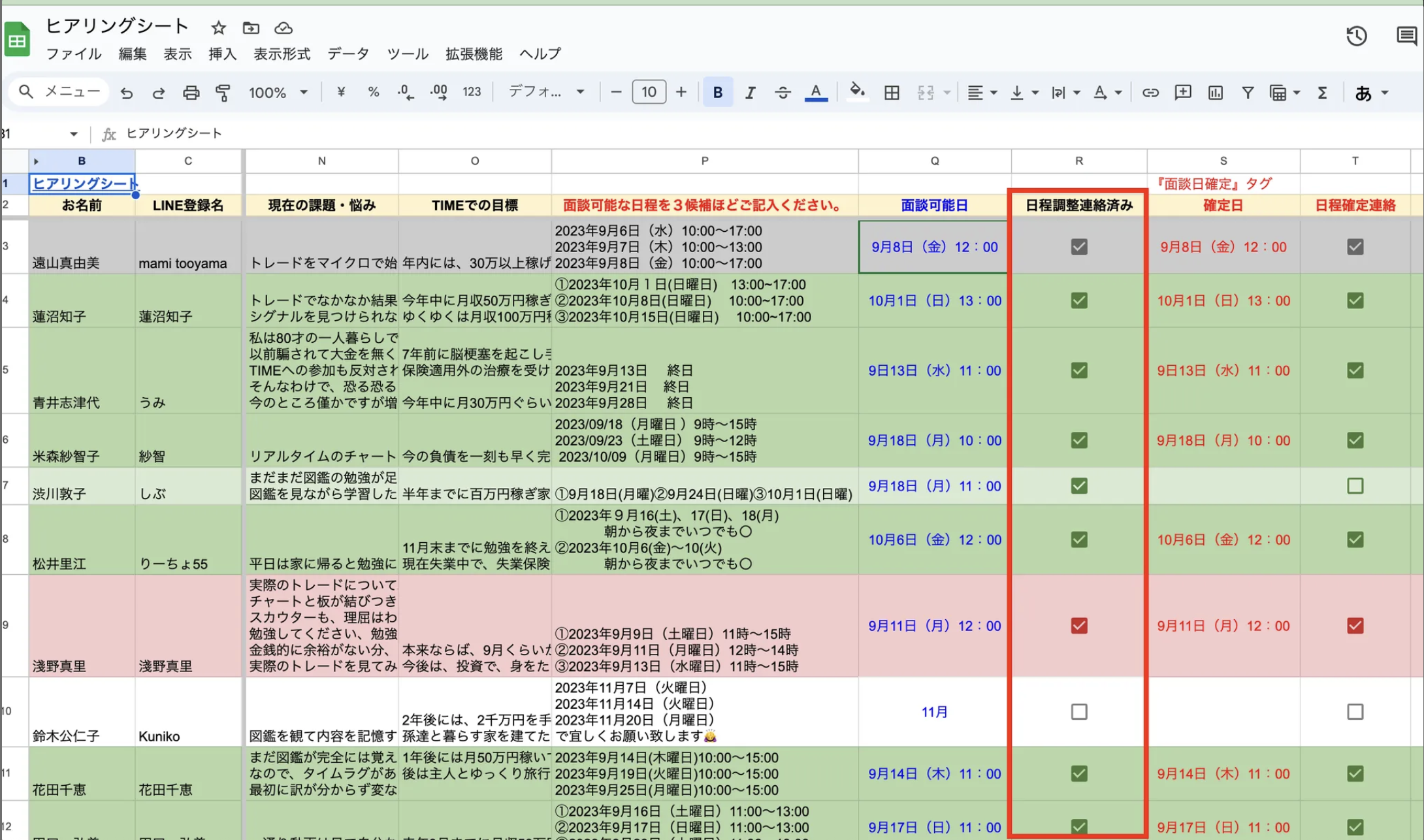This screenshot has width=1424, height=840.
Task: Click the borders icon
Action: tap(891, 92)
